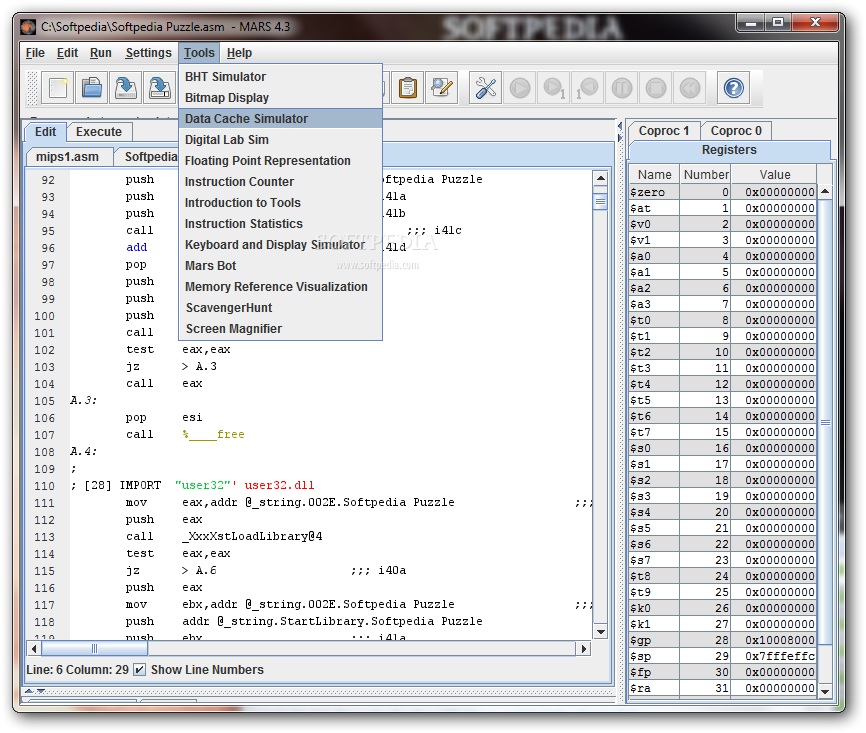Launch the Screen Magnifier tool
Viewport: 866px width, 733px height.
coord(281,329)
